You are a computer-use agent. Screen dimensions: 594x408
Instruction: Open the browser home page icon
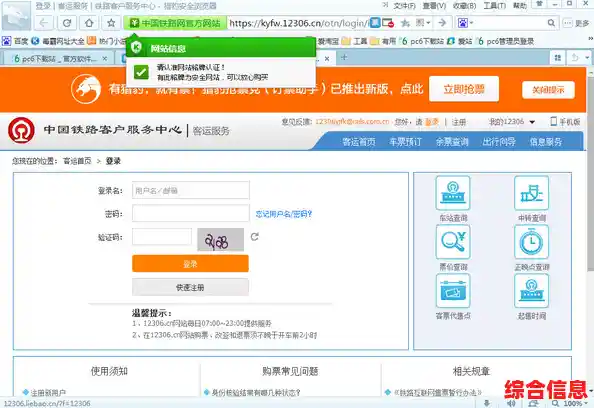[89, 23]
